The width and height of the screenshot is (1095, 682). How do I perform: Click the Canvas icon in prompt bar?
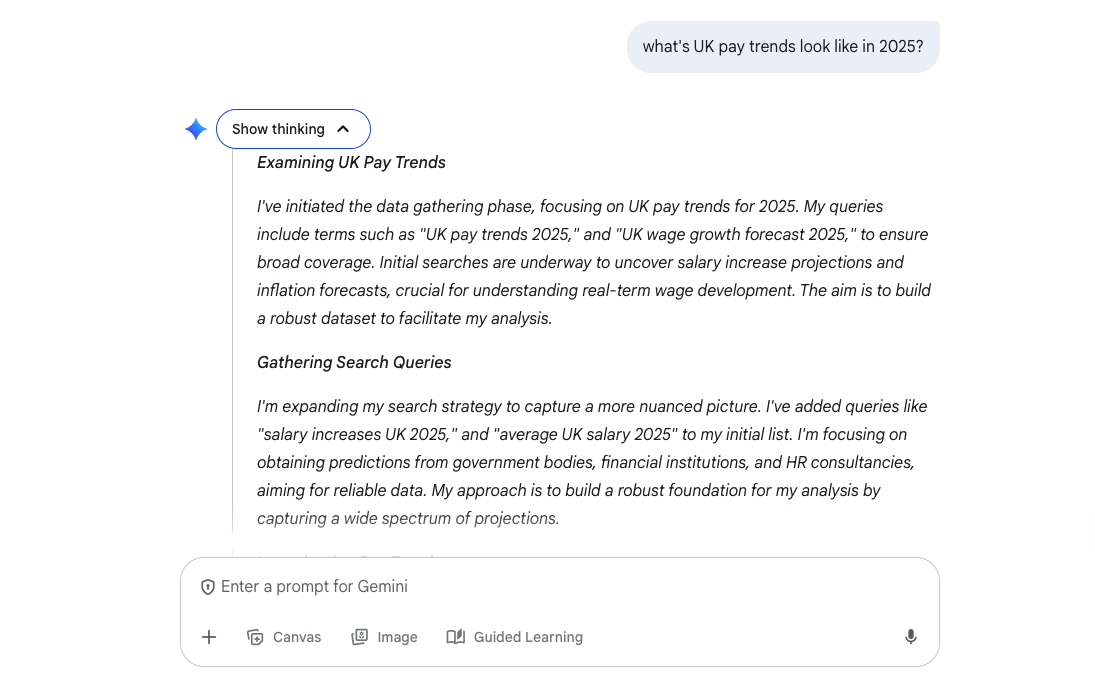[255, 637]
